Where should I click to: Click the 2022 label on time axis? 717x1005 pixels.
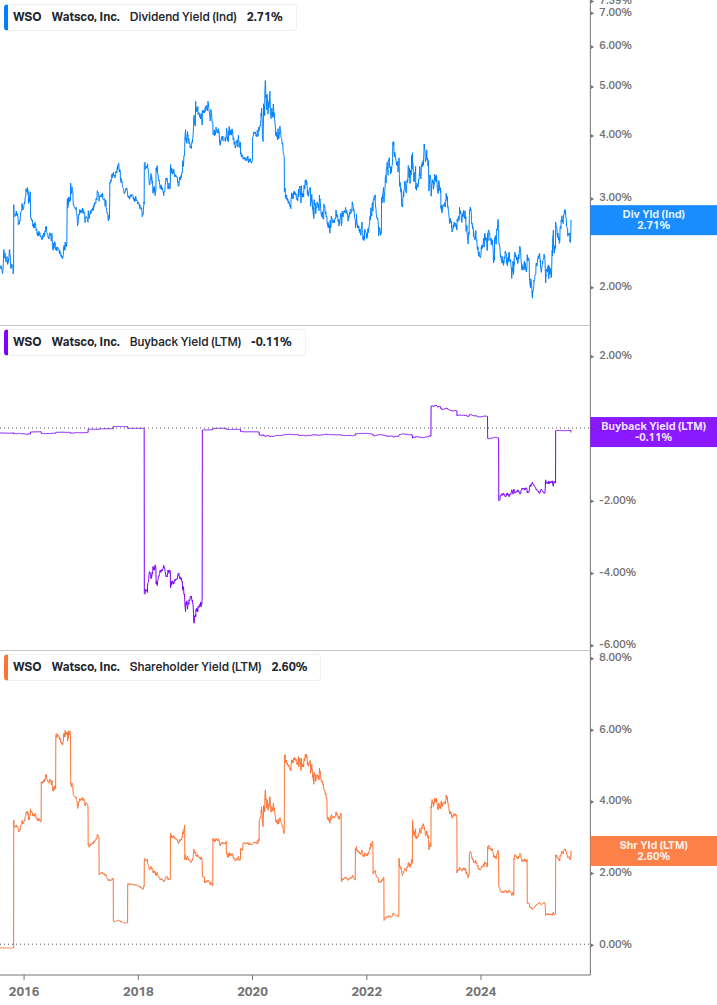point(367,992)
